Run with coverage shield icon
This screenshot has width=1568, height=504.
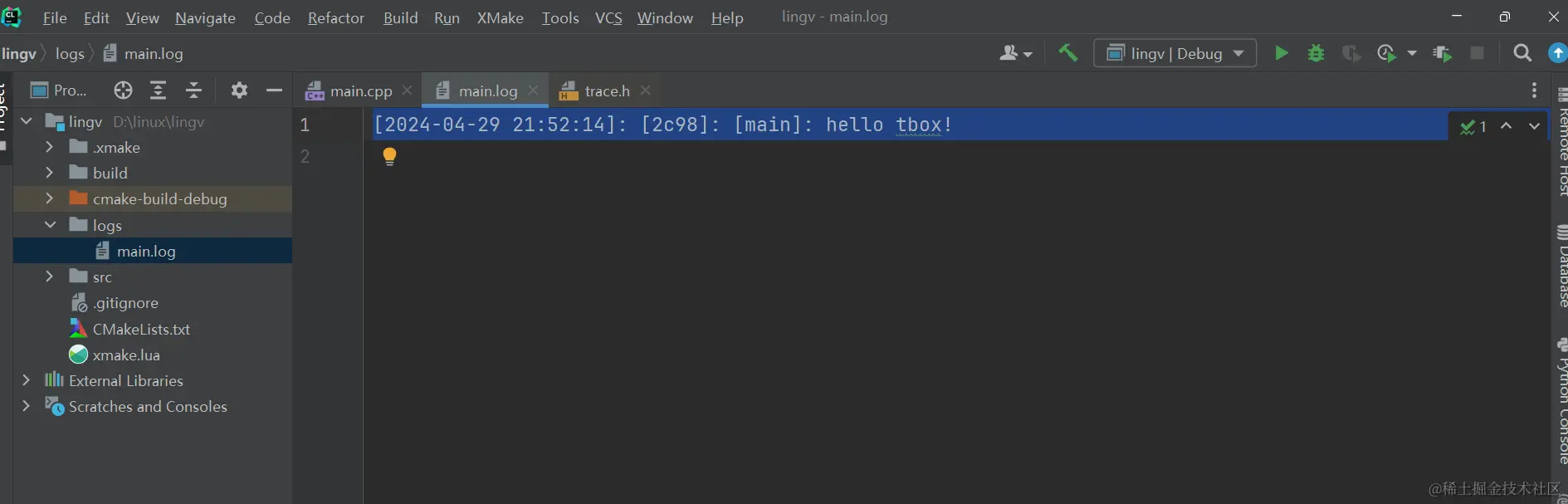pos(1351,53)
